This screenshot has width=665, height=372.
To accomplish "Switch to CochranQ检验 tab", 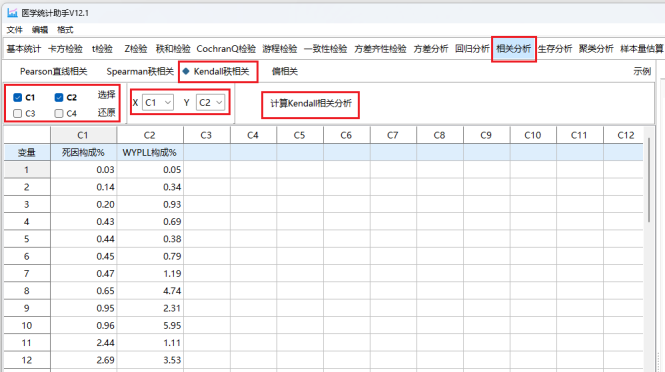I will 226,49.
